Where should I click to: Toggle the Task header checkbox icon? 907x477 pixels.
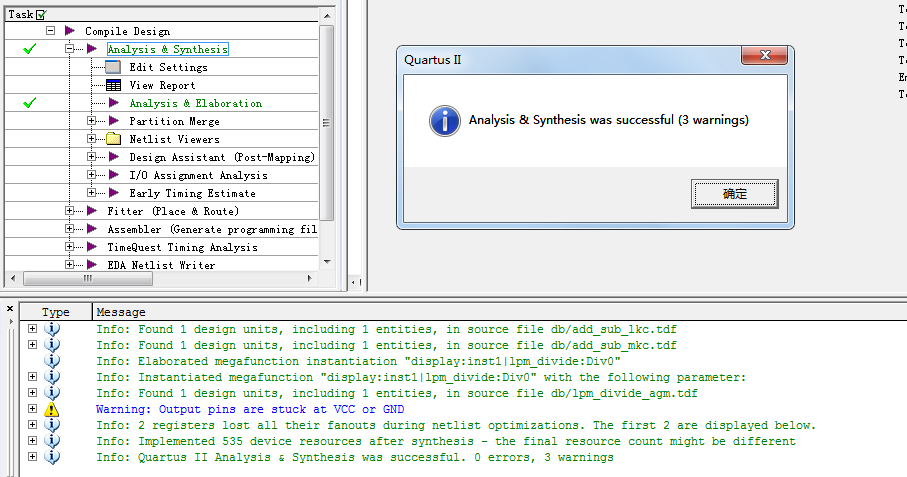click(41, 14)
